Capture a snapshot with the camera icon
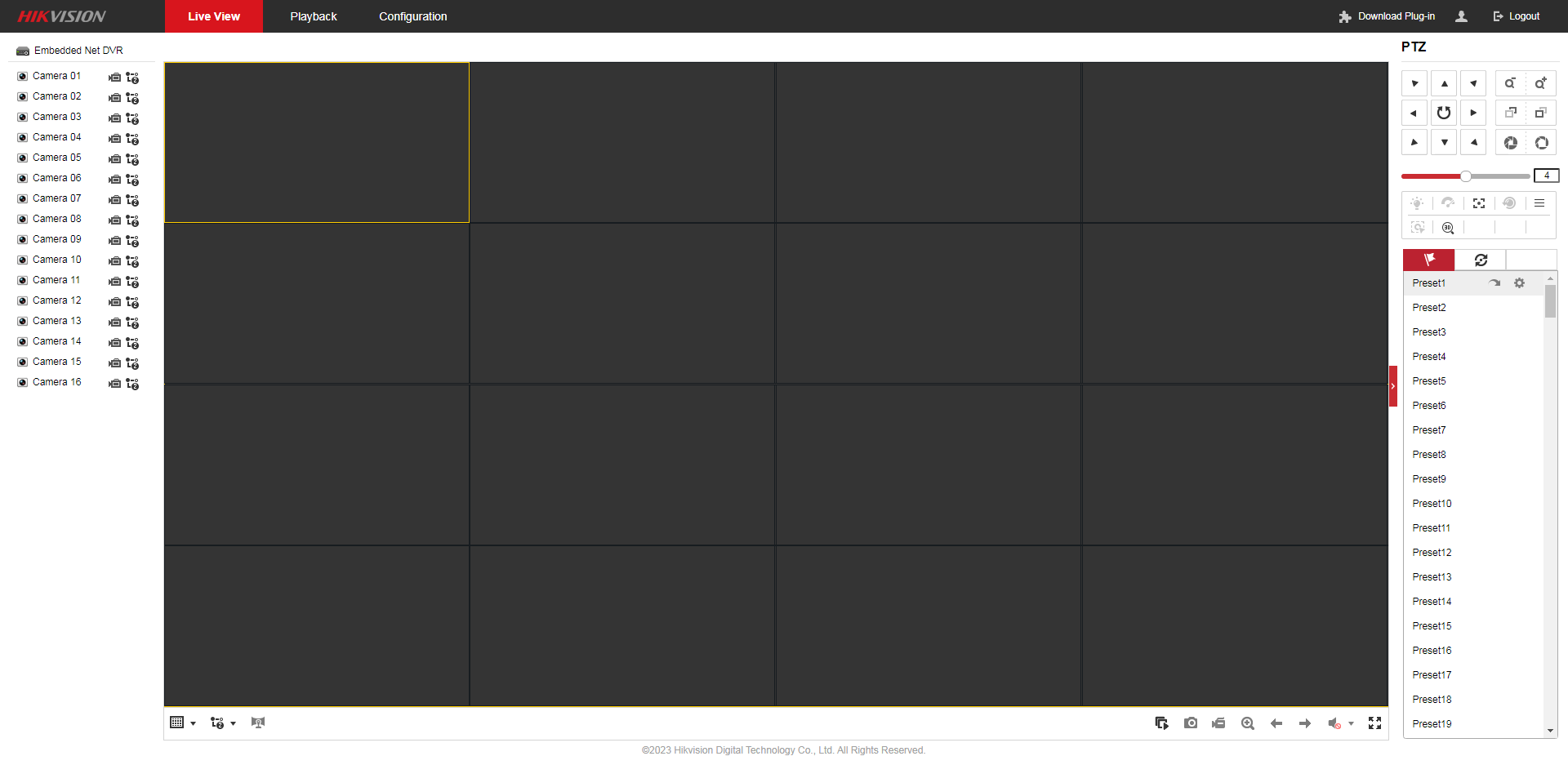This screenshot has height=765, width=1568. 1191,723
